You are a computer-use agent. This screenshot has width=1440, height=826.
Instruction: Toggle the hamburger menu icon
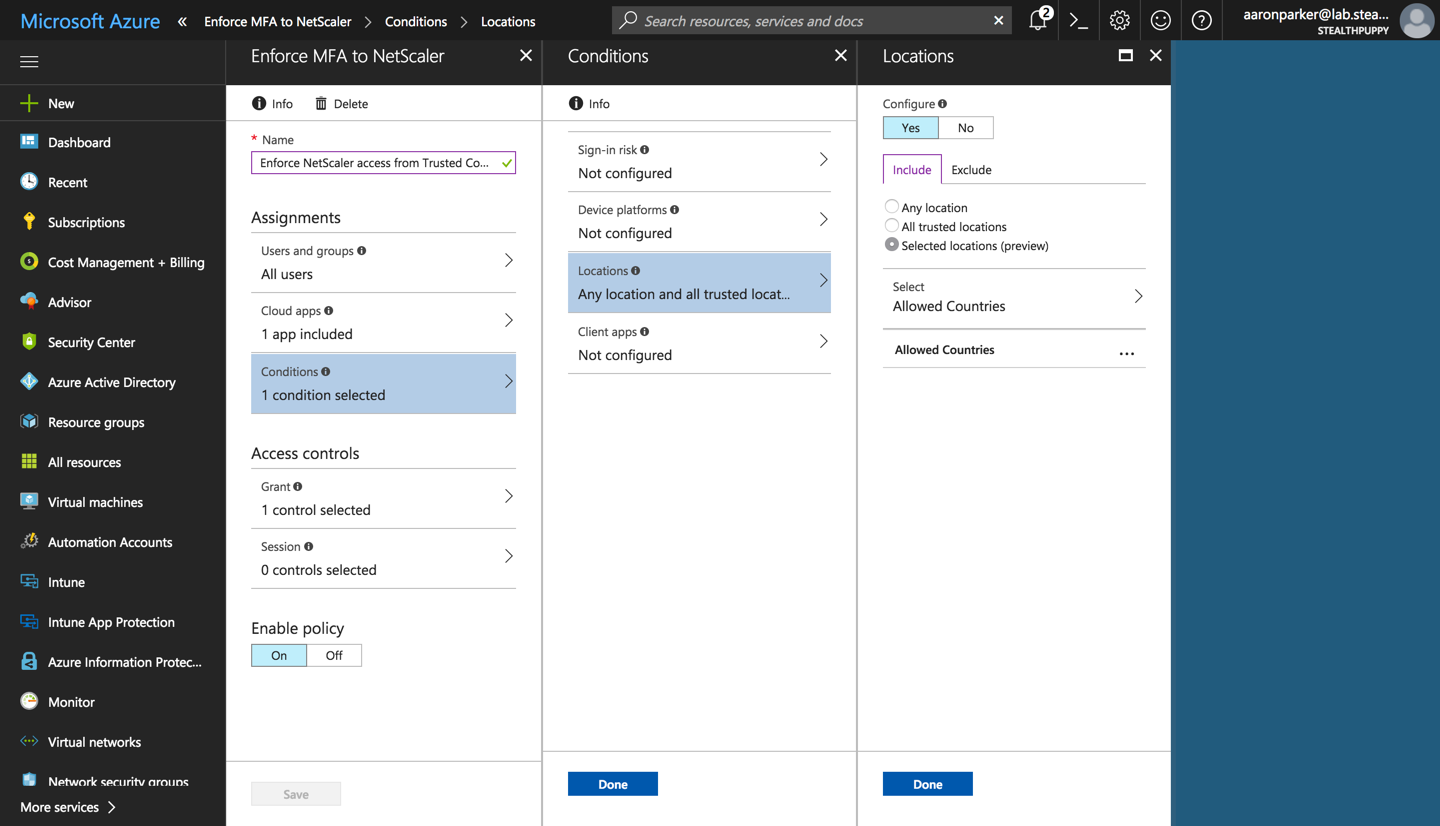point(29,62)
